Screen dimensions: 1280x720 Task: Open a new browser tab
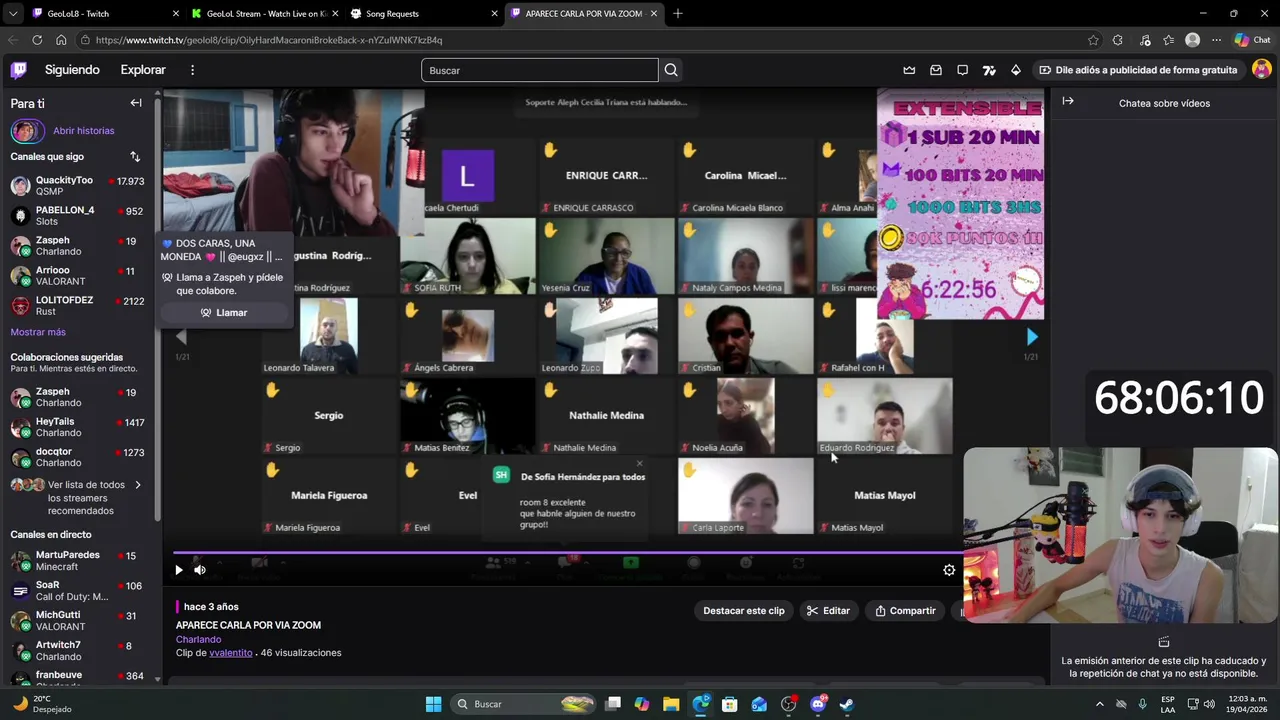pyautogui.click(x=678, y=14)
